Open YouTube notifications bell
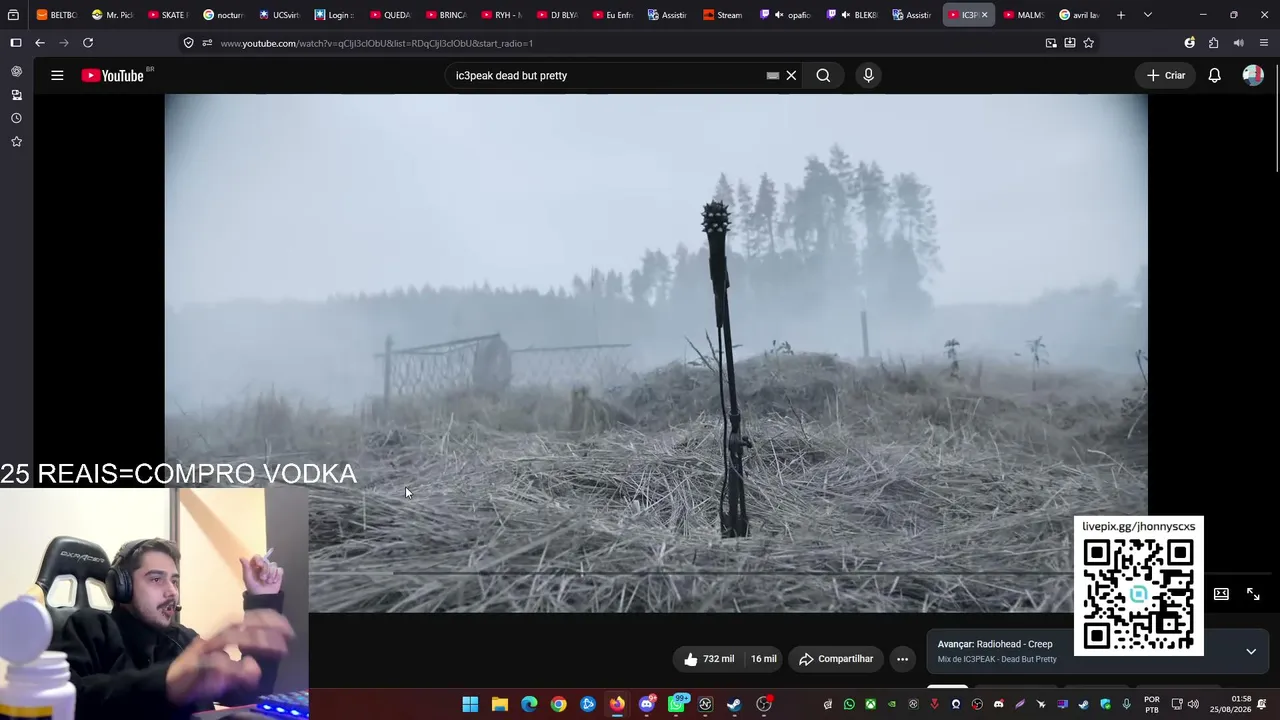 pos(1214,75)
